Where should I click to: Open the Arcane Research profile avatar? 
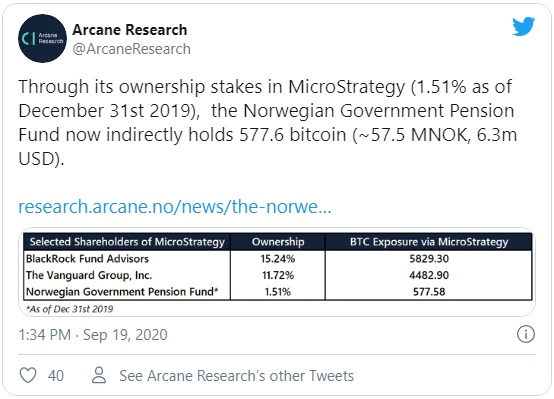point(42,39)
